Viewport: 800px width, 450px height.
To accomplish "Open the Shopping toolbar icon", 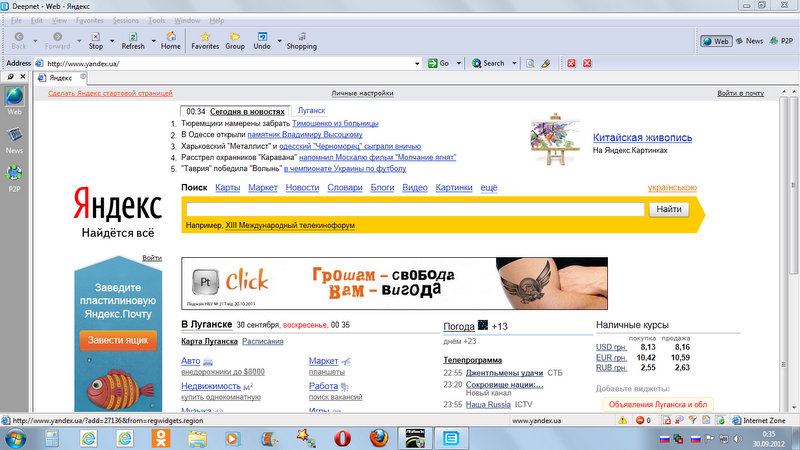I will (302, 40).
